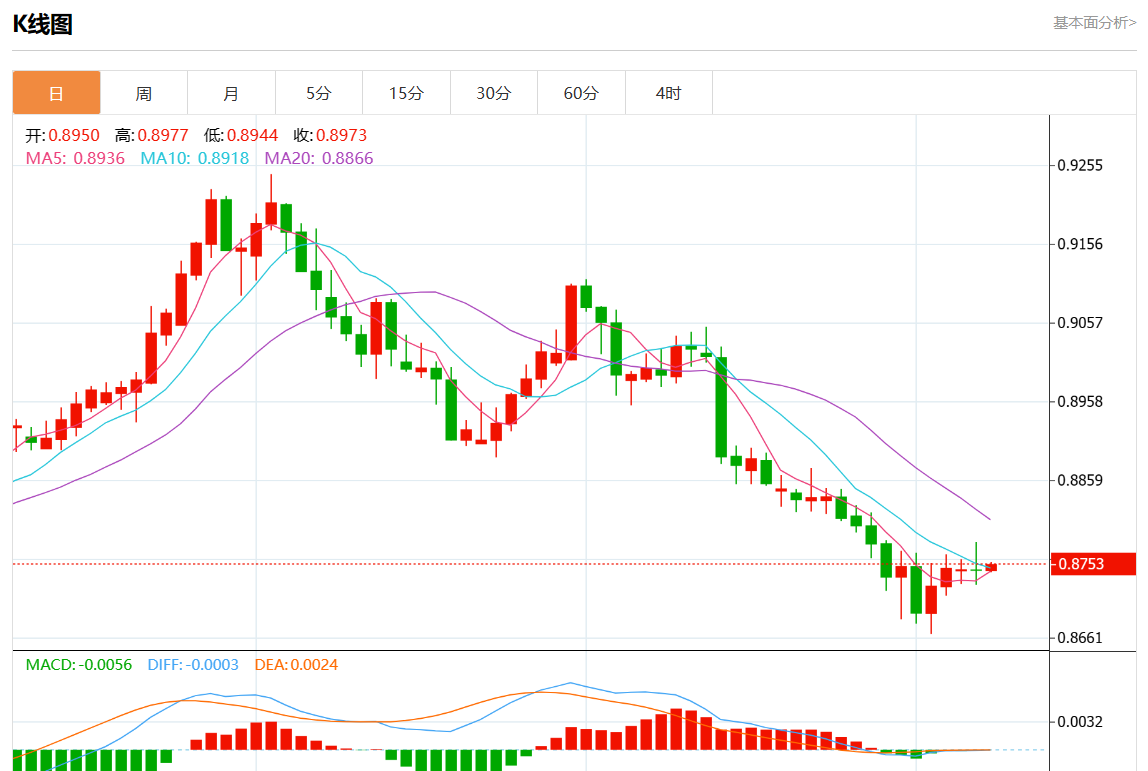The image size is (1148, 771).
Task: Select the 日 daily chart tab
Action: [x=56, y=93]
